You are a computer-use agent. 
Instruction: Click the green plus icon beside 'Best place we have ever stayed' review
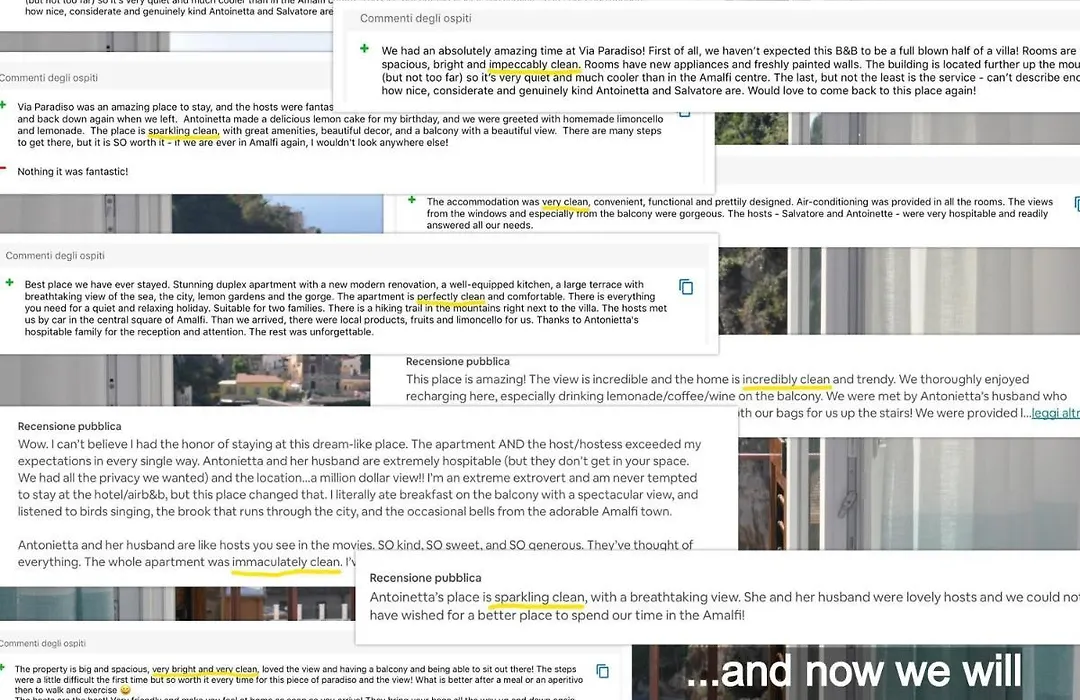[x=10, y=282]
